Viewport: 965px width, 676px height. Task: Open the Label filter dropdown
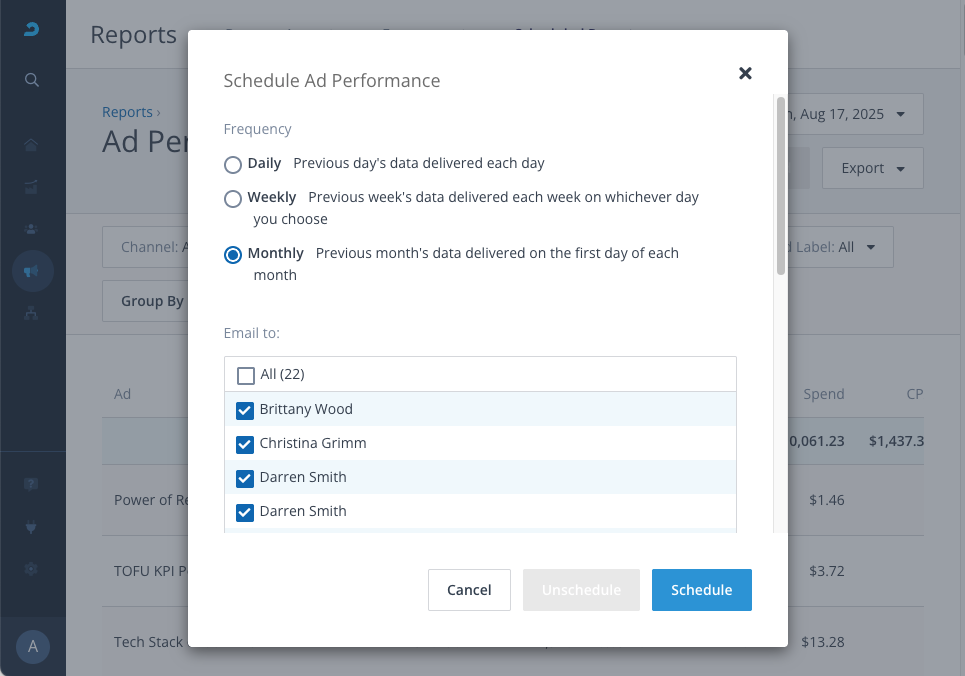pos(842,247)
